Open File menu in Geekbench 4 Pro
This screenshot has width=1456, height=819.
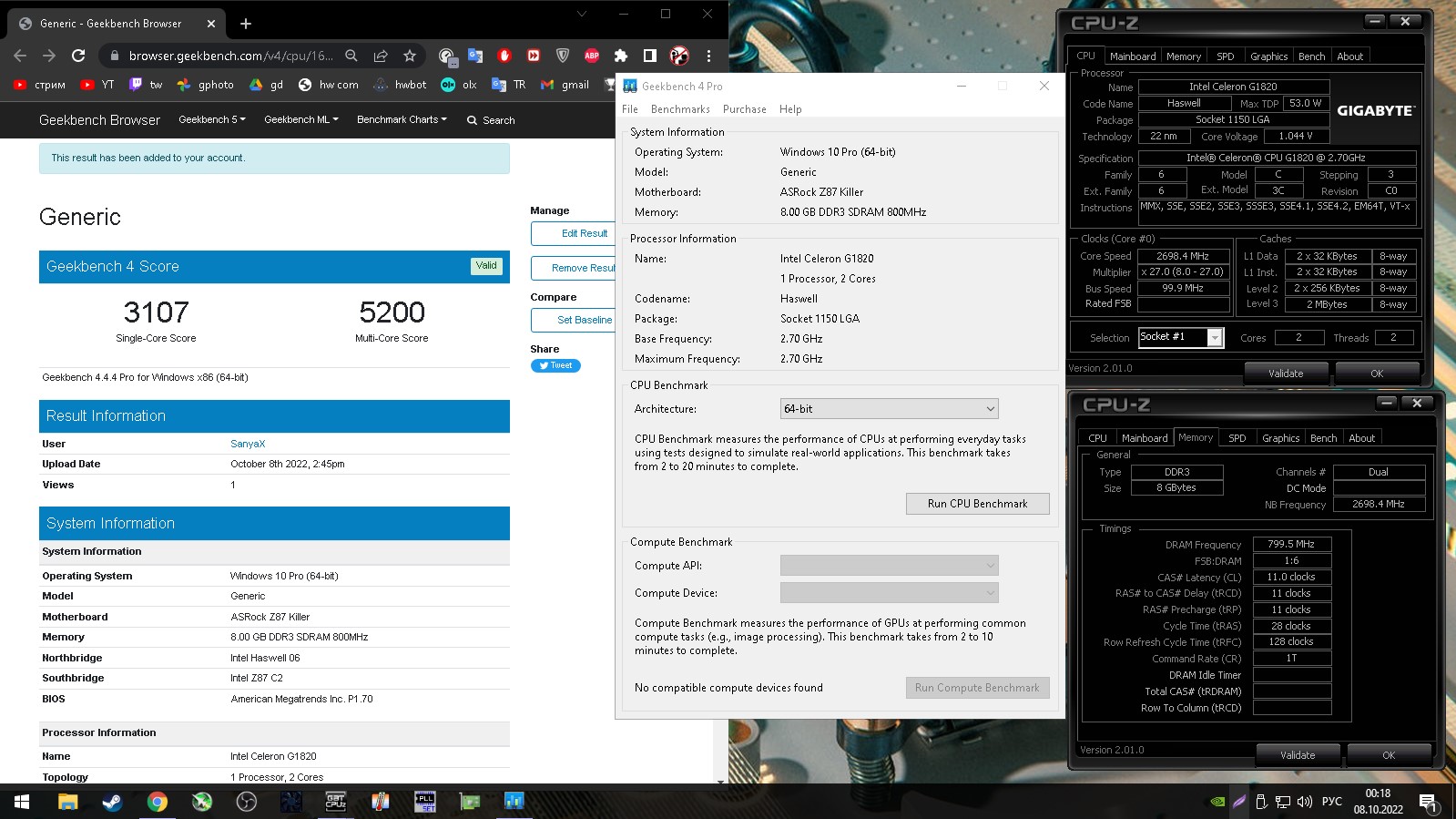[630, 109]
